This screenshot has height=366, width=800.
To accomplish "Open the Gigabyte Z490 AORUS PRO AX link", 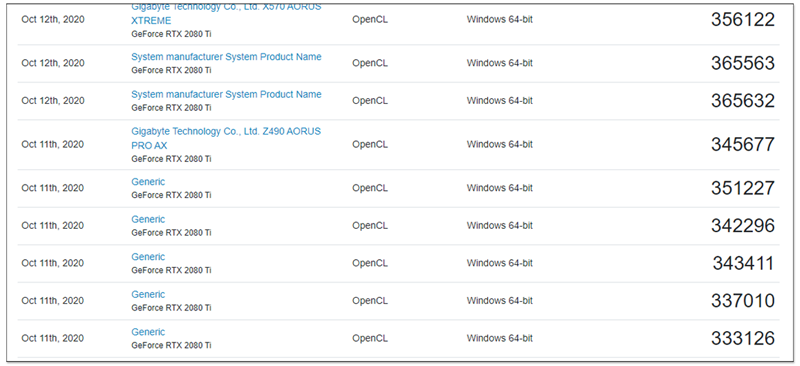I will [x=226, y=138].
